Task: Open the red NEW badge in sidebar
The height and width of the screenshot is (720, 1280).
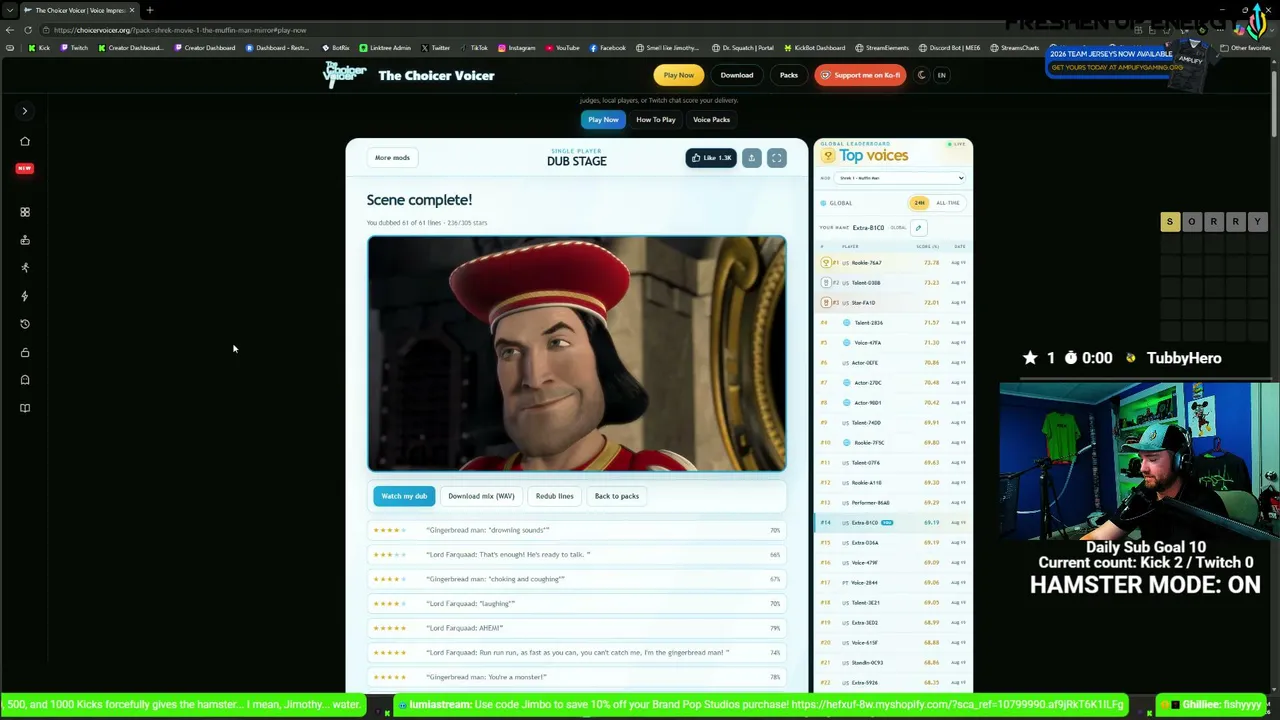Action: point(25,168)
